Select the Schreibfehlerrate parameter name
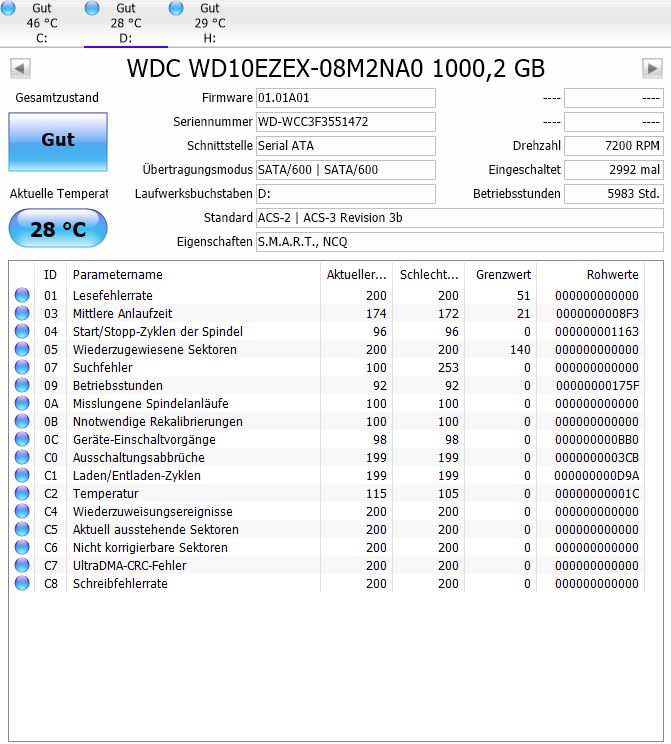 120,584
